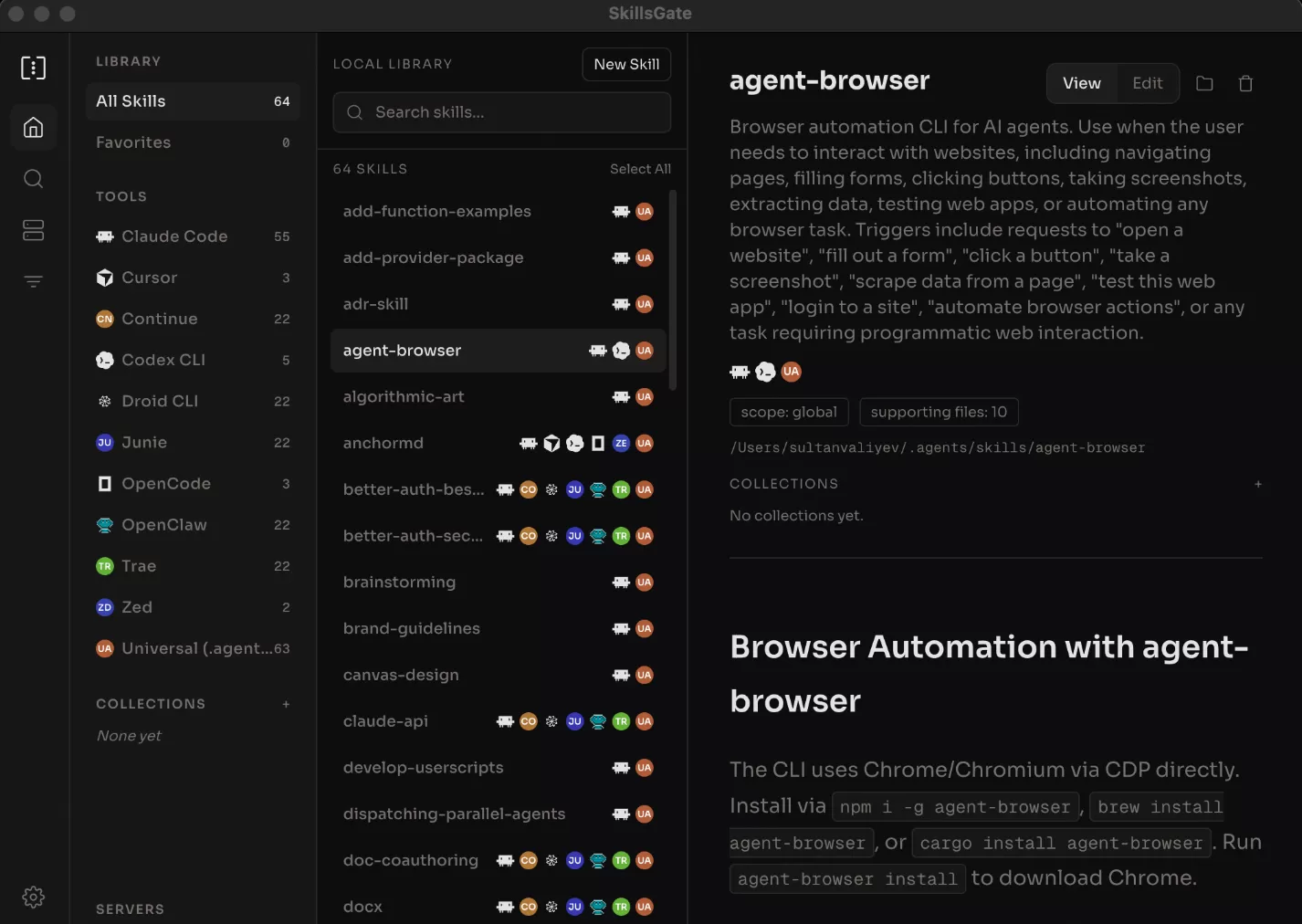Image resolution: width=1302 pixels, height=924 pixels.
Task: Click the Servers section header
Action: (131, 909)
